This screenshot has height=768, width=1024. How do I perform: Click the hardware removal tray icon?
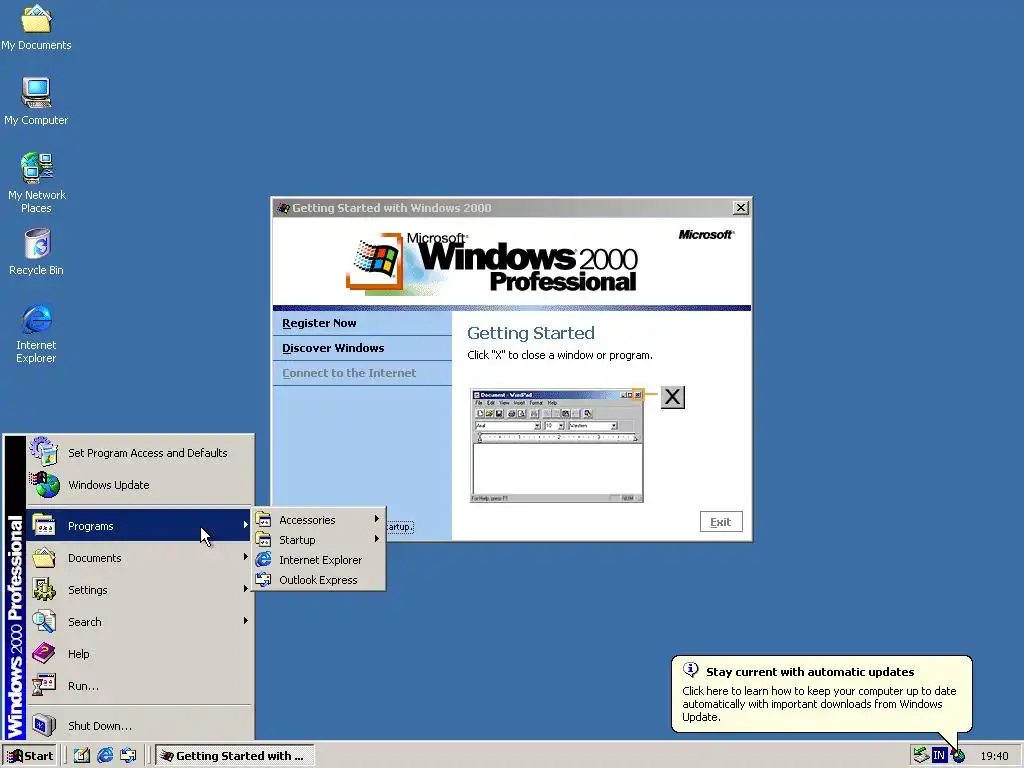click(x=921, y=756)
